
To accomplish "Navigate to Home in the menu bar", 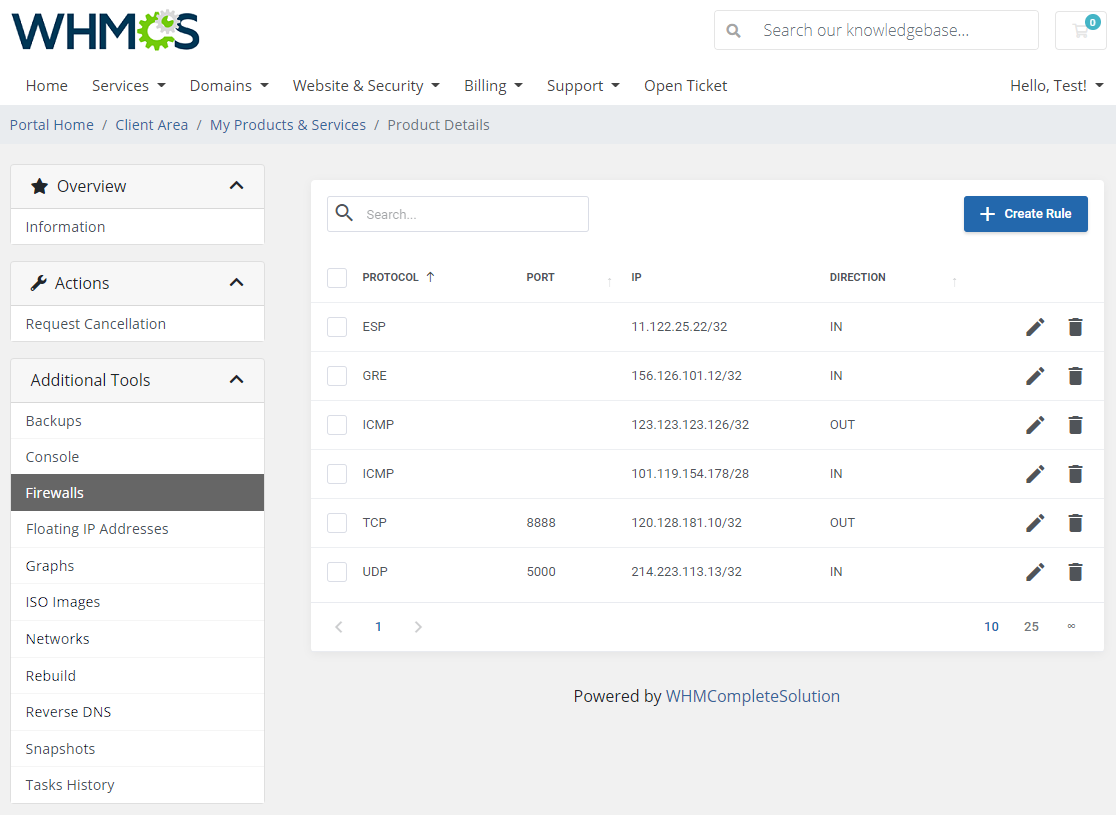I will (x=46, y=86).
